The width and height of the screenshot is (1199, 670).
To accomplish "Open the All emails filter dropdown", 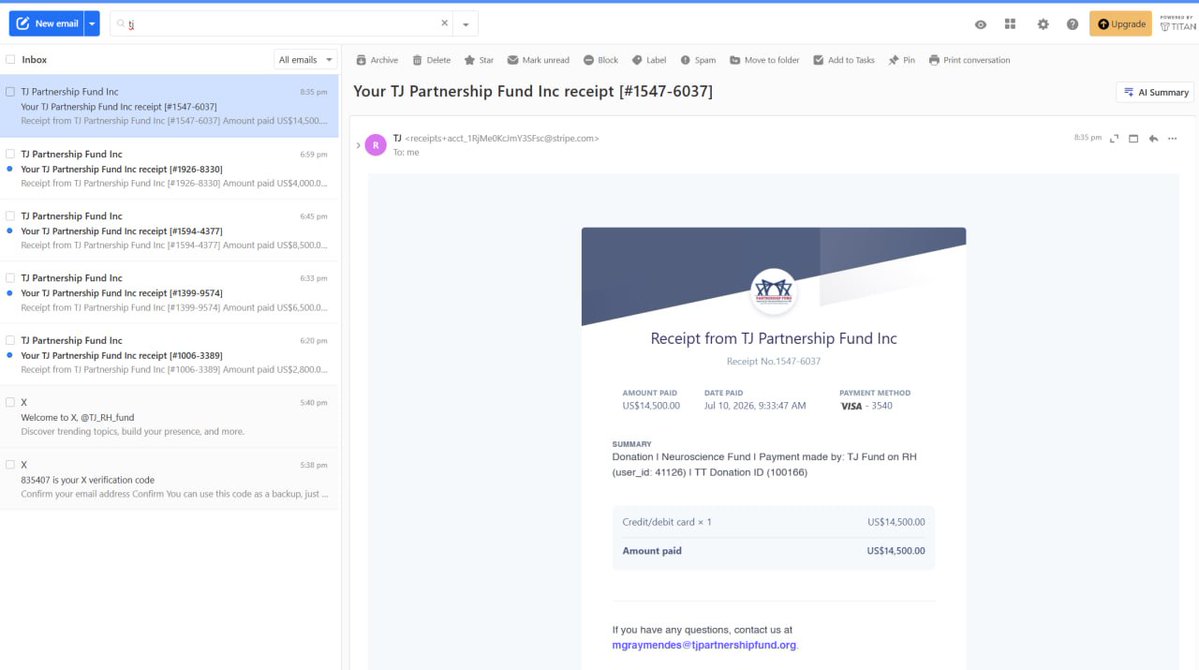I will click(x=305, y=60).
